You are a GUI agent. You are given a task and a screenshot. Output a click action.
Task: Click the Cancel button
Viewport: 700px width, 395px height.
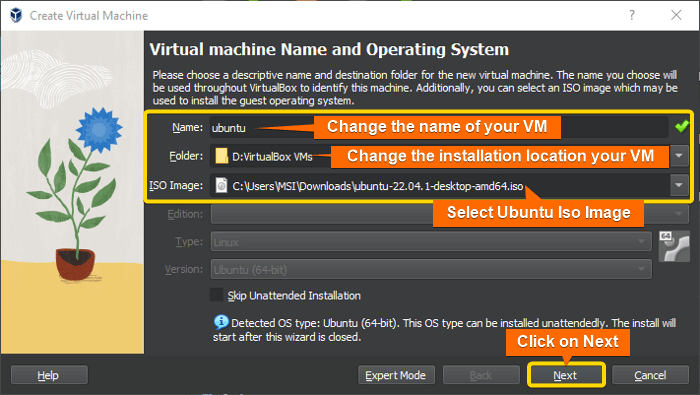650,375
